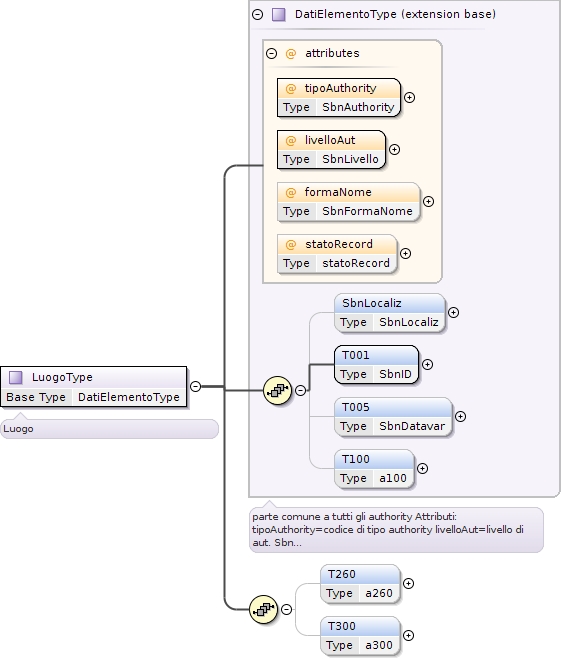The width and height of the screenshot is (562, 660).
Task: Collapse the attributes group
Action: [x=272, y=53]
